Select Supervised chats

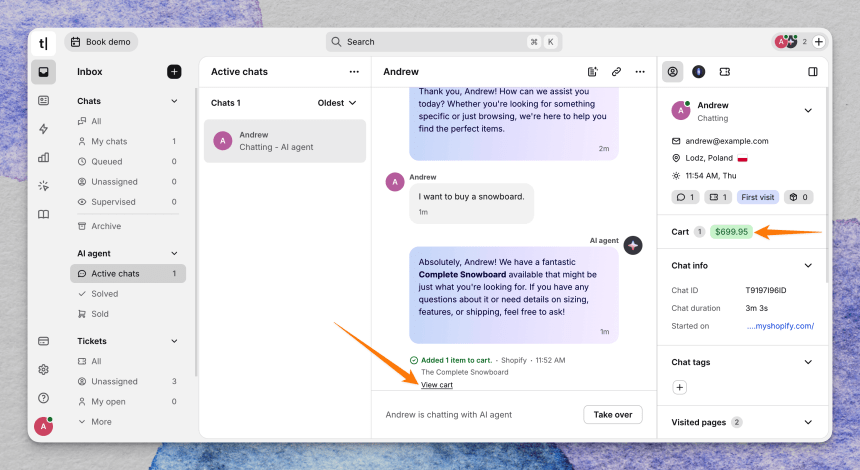click(x=127, y=202)
